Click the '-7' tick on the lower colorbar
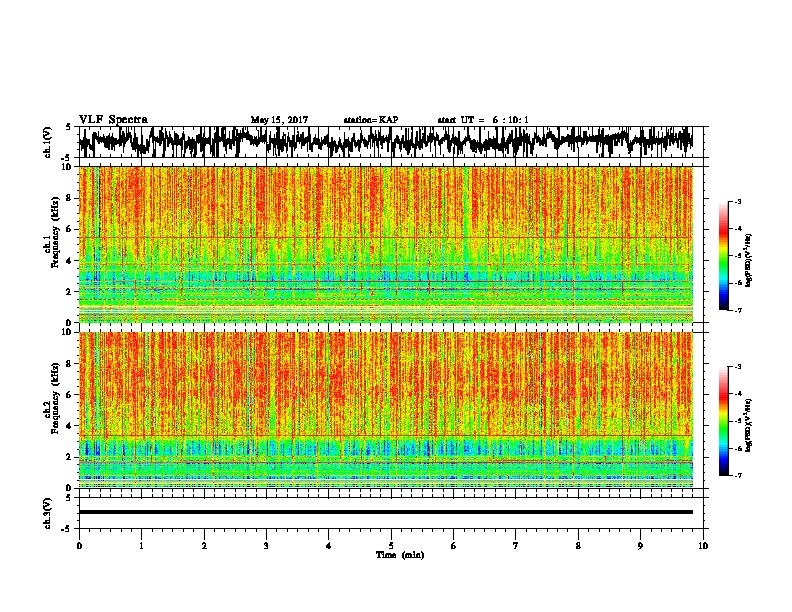 (738, 475)
